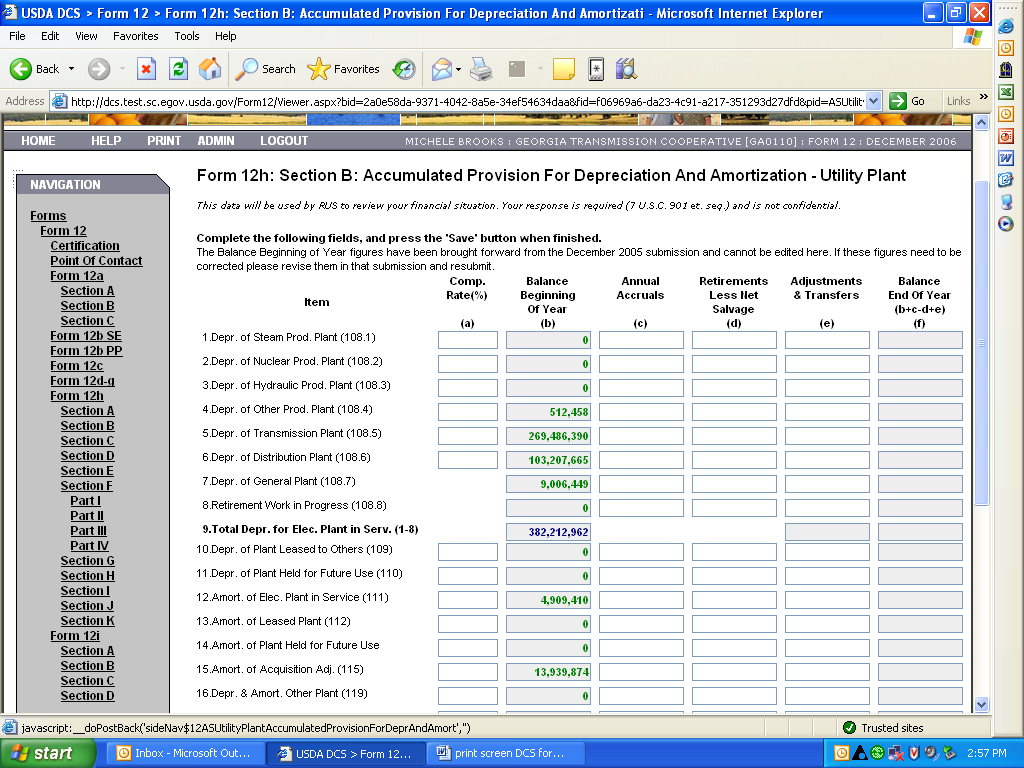Click Comp. Rate field for Transmission Plant
This screenshot has width=1024, height=768.
point(467,436)
